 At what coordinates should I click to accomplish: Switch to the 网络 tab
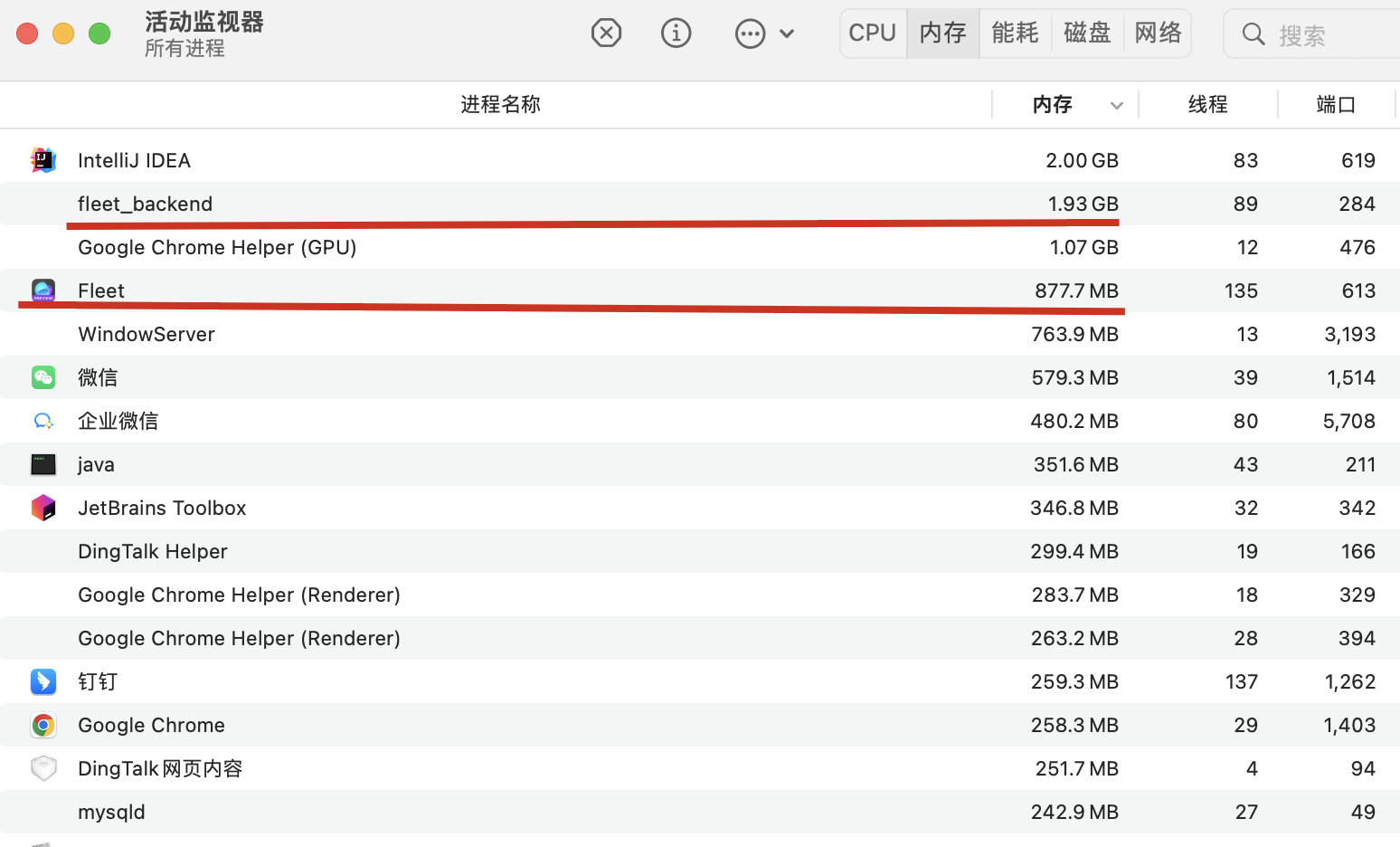[1158, 33]
